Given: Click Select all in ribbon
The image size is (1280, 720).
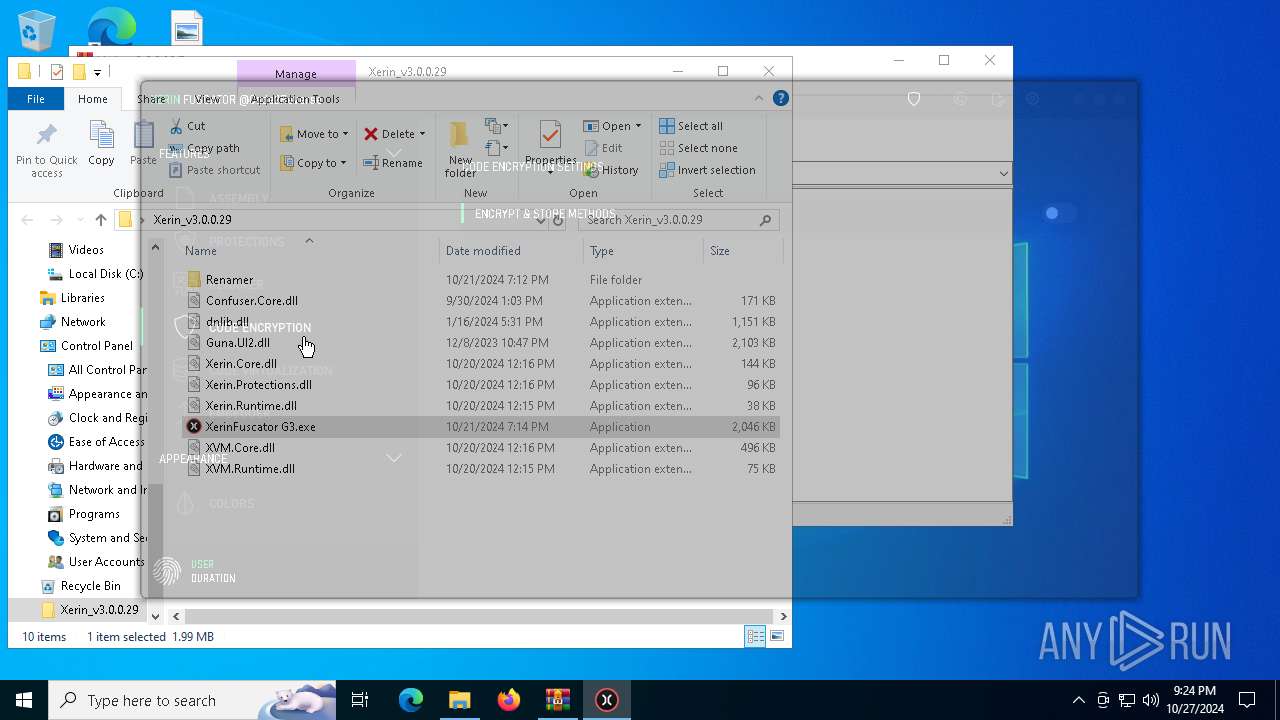Looking at the screenshot, I should point(691,126).
